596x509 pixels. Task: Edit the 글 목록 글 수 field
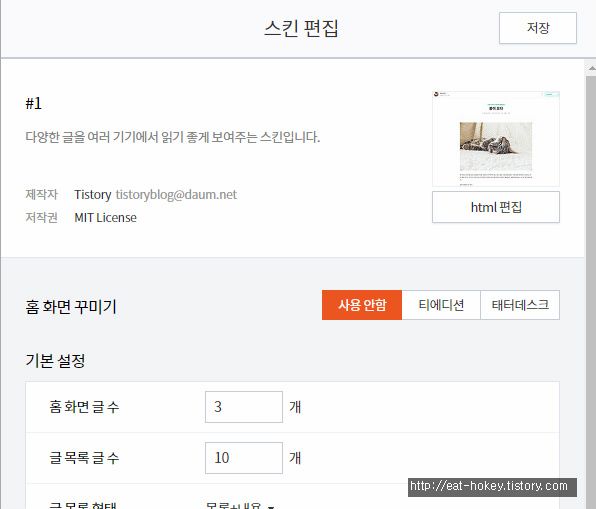(x=244, y=458)
